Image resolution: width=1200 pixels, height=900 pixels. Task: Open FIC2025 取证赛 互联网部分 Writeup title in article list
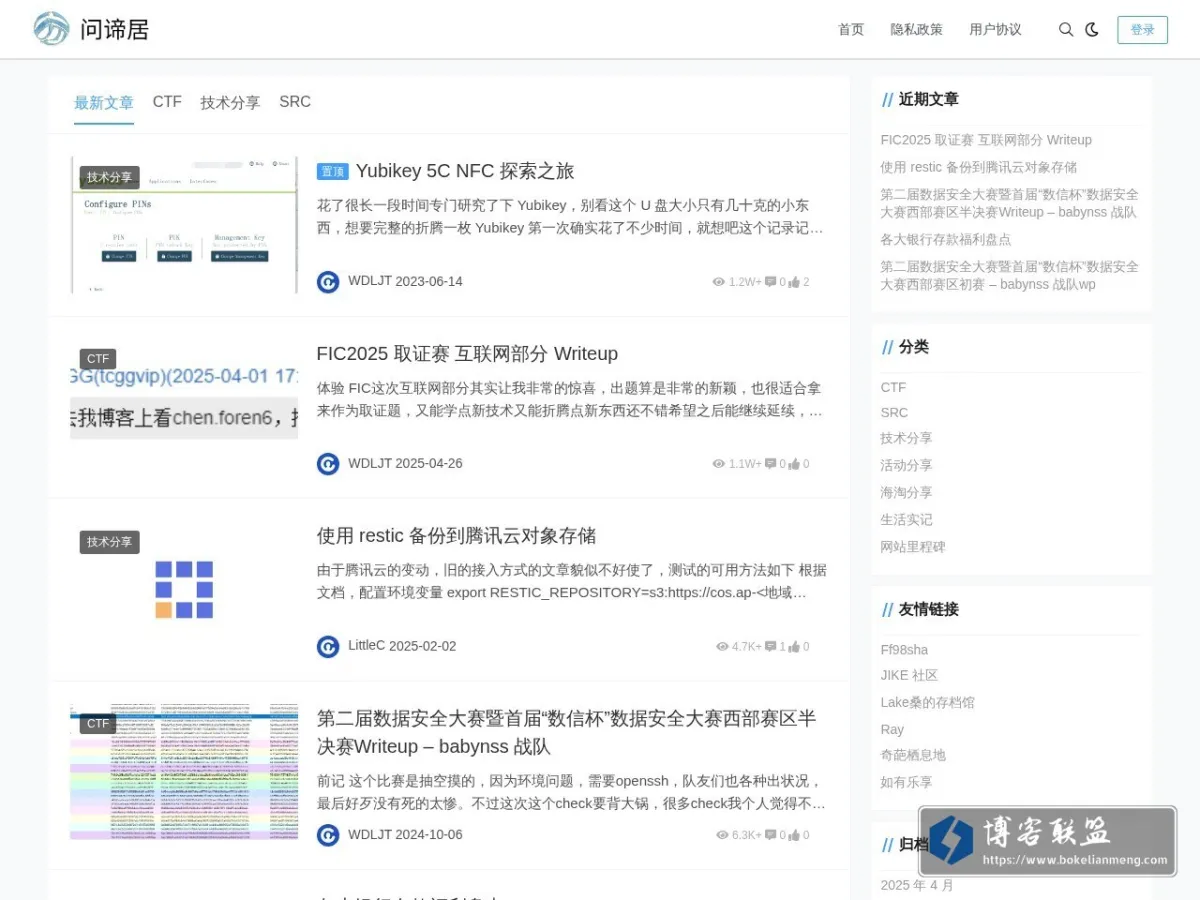pyautogui.click(x=467, y=354)
